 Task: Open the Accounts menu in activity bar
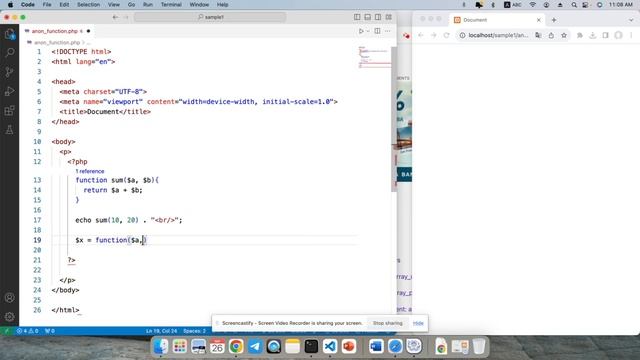coord(9,298)
